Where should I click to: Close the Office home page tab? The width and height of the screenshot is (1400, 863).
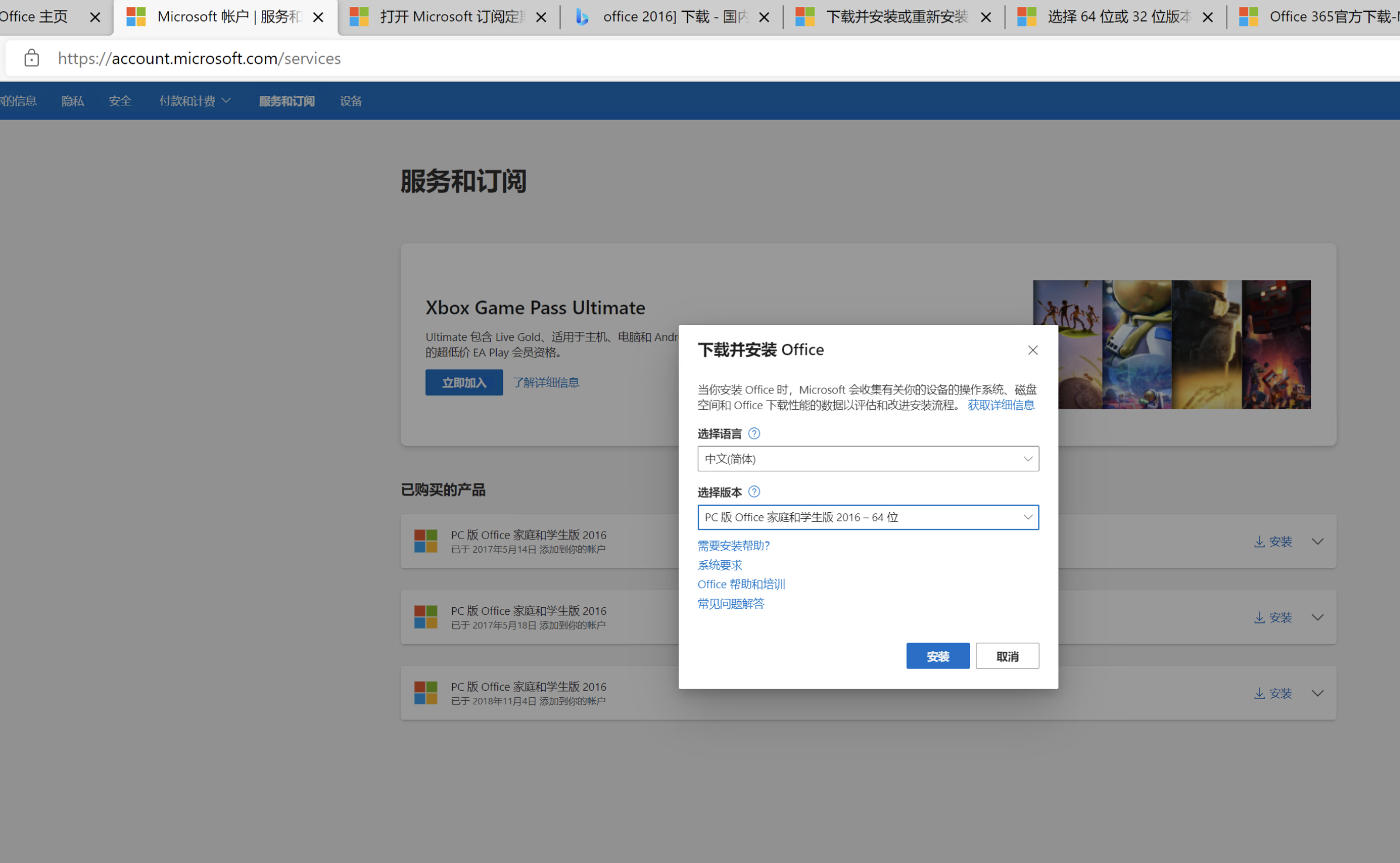point(95,18)
